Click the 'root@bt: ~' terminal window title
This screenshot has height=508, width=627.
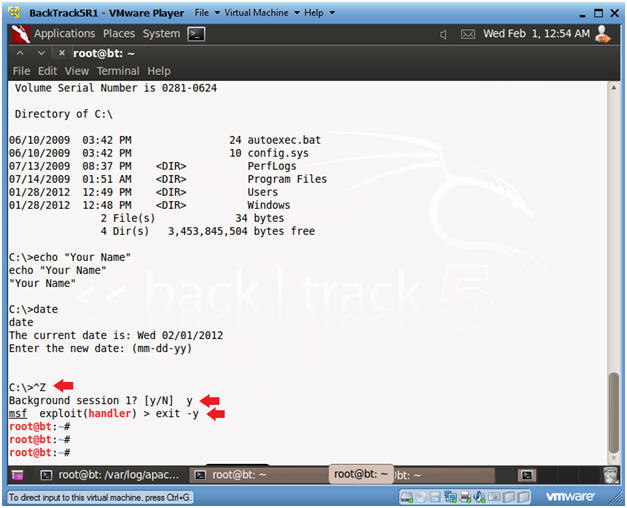(x=104, y=53)
